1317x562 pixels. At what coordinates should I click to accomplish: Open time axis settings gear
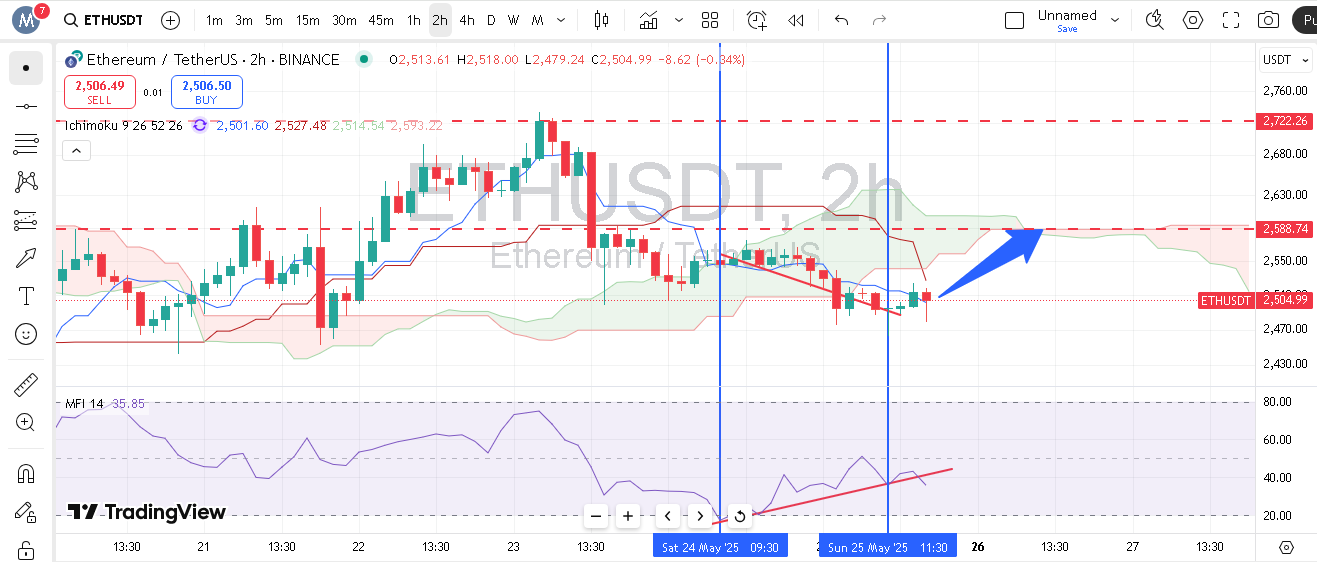click(1286, 547)
